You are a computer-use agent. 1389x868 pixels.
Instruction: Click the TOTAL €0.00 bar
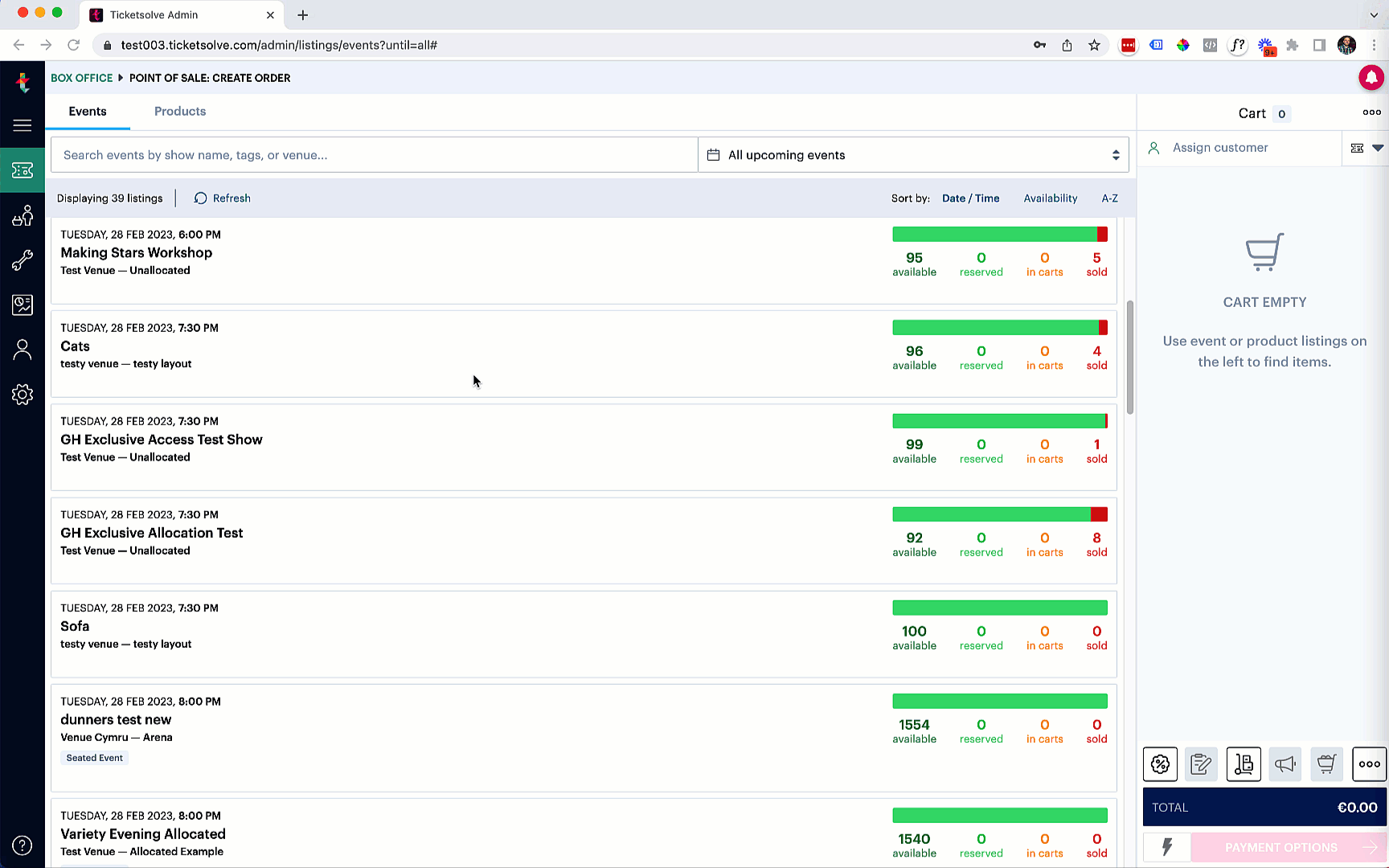click(1264, 807)
